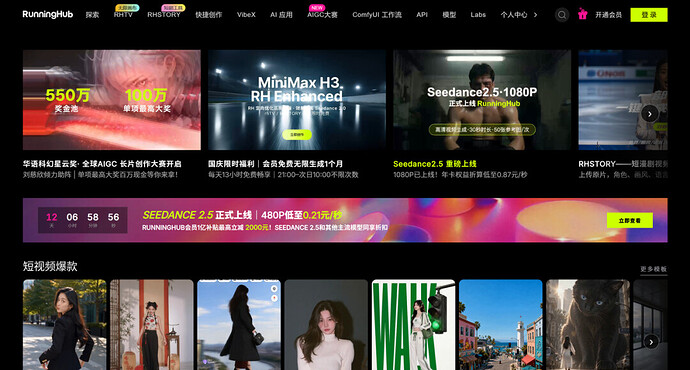Screen dimensions: 690x370
Task: Open AIGC大赛 nav item
Action: pyautogui.click(x=322, y=15)
